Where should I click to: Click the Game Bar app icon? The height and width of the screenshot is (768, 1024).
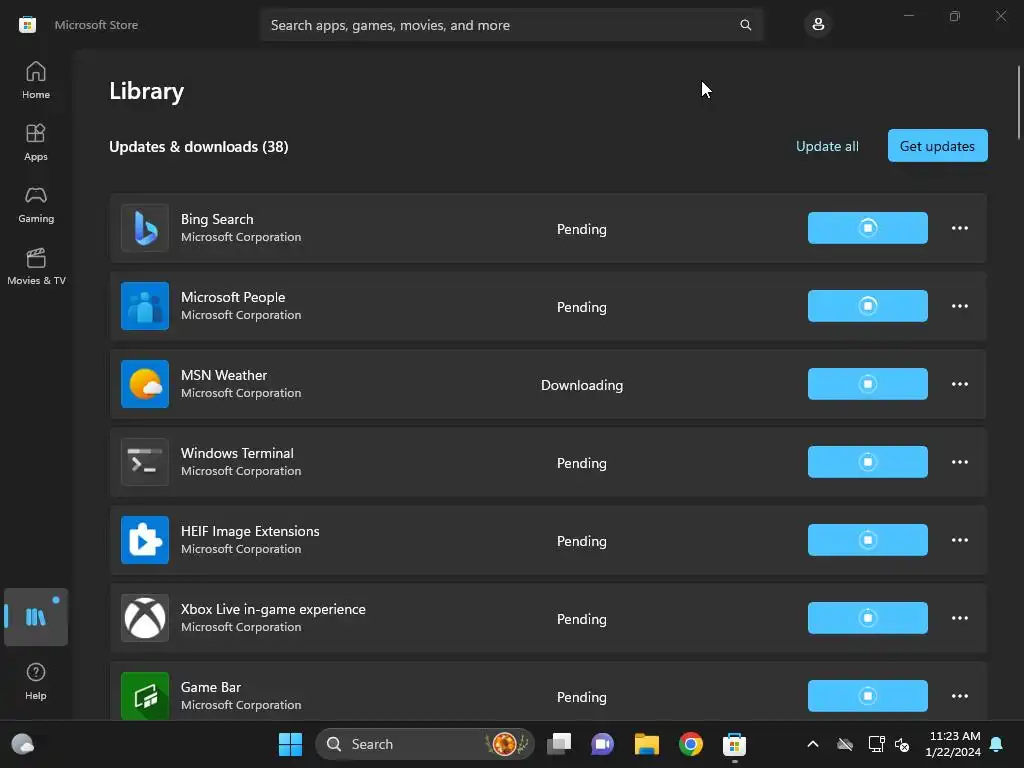(145, 696)
